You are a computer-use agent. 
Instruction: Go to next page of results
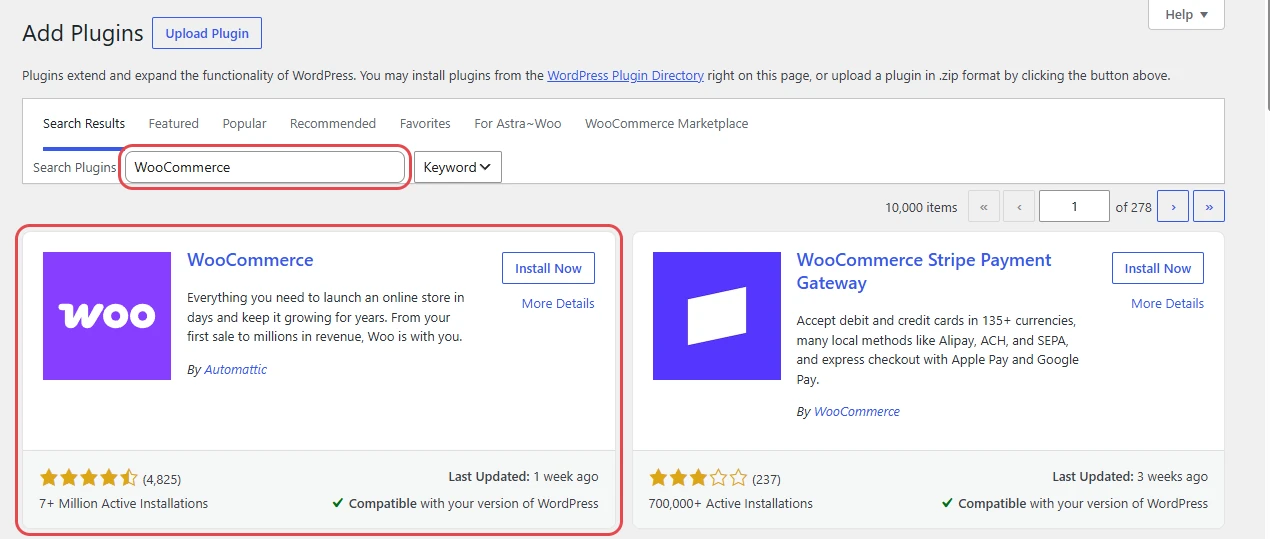point(1173,207)
